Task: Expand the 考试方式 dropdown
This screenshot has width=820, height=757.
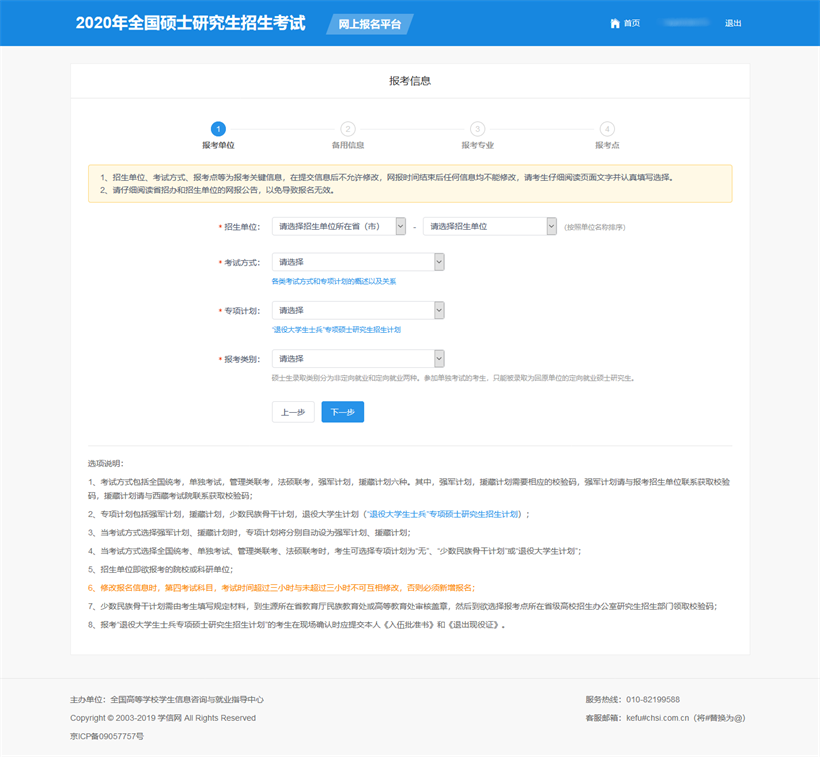Action: pyautogui.click(x=358, y=262)
